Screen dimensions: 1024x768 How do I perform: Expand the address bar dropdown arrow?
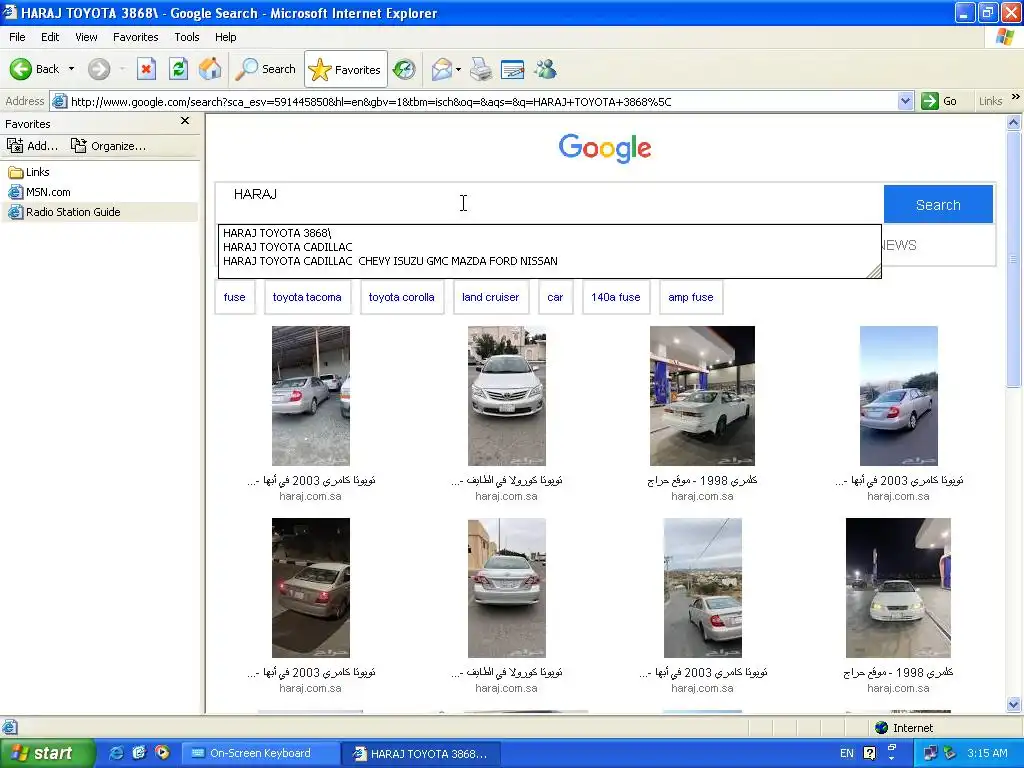(x=905, y=101)
